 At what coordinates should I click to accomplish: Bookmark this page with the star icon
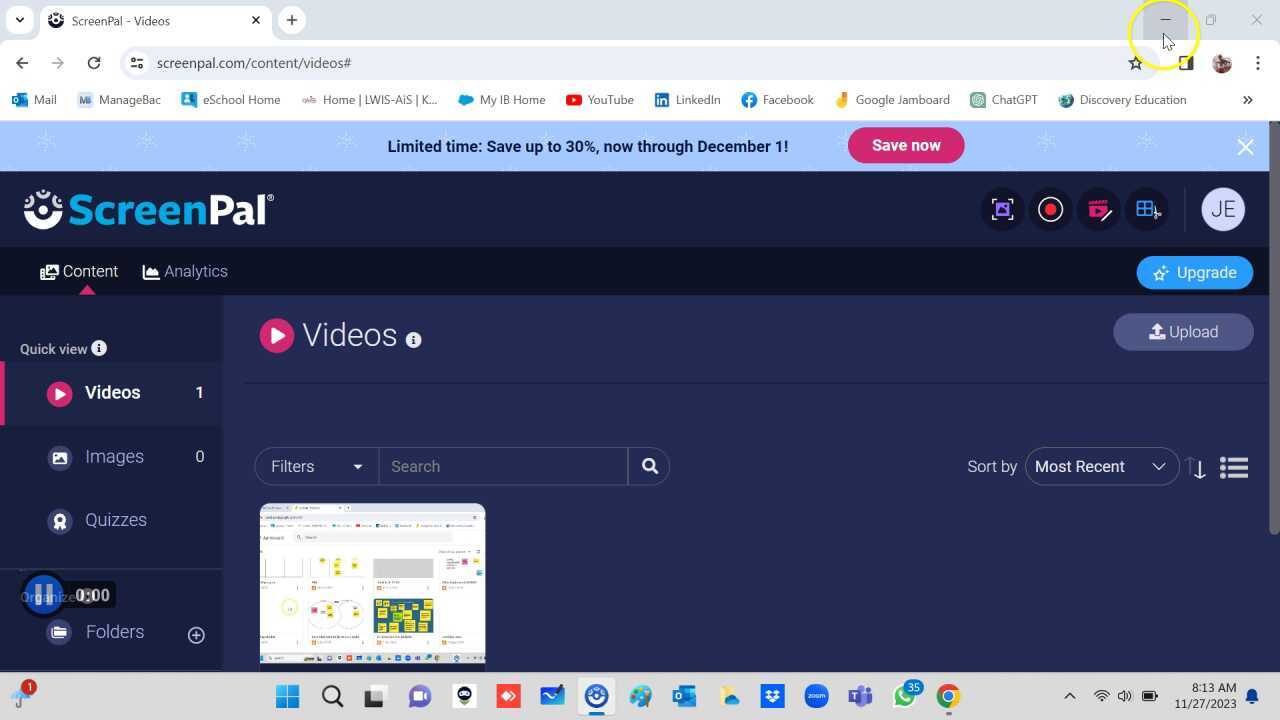tap(1135, 63)
